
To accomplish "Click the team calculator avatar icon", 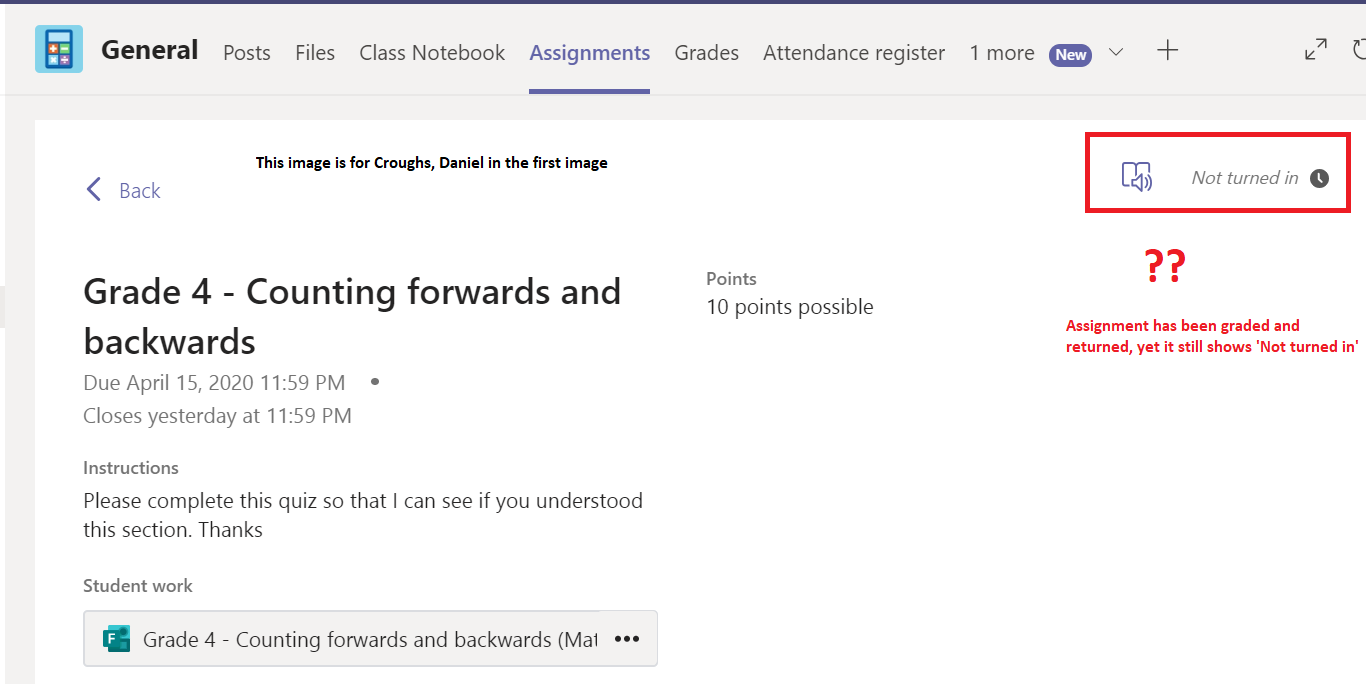I will [59, 49].
